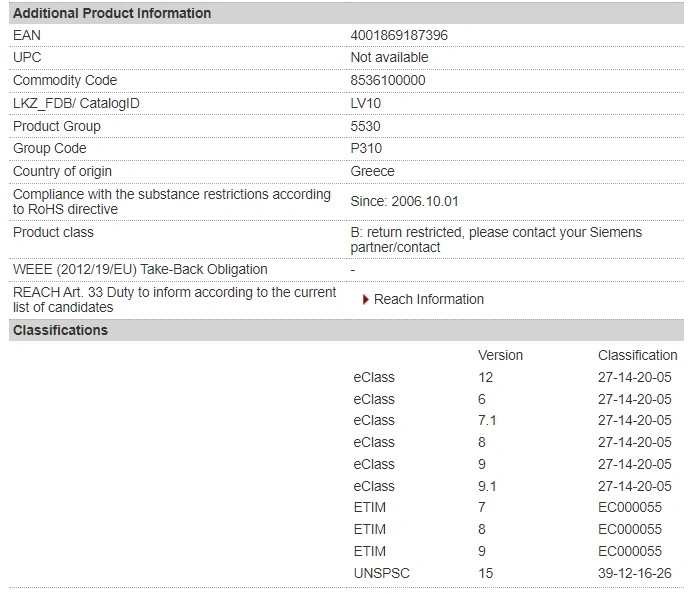Viewport: 697px width, 594px height.
Task: Select the eClass version 7.1 number
Action: (x=487, y=420)
